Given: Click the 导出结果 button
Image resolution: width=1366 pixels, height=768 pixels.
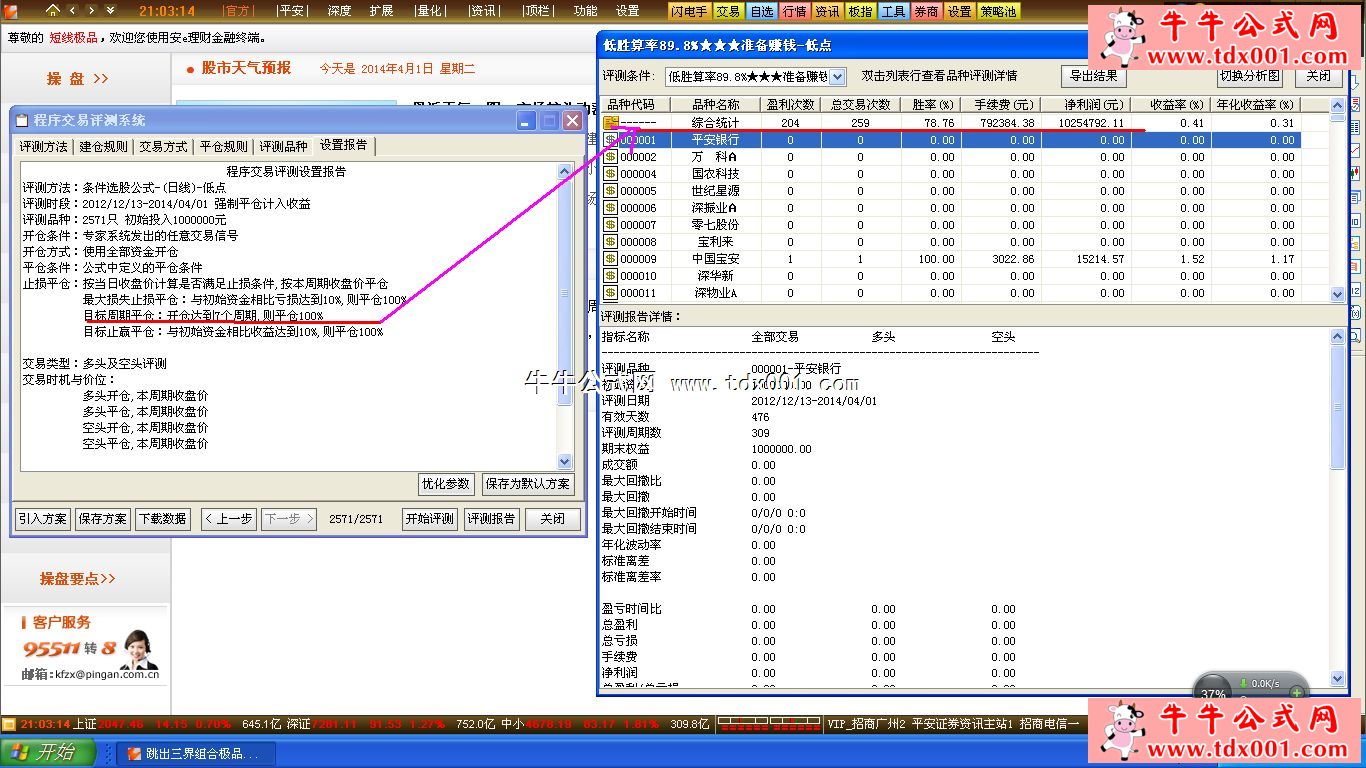Looking at the screenshot, I should click(1094, 76).
